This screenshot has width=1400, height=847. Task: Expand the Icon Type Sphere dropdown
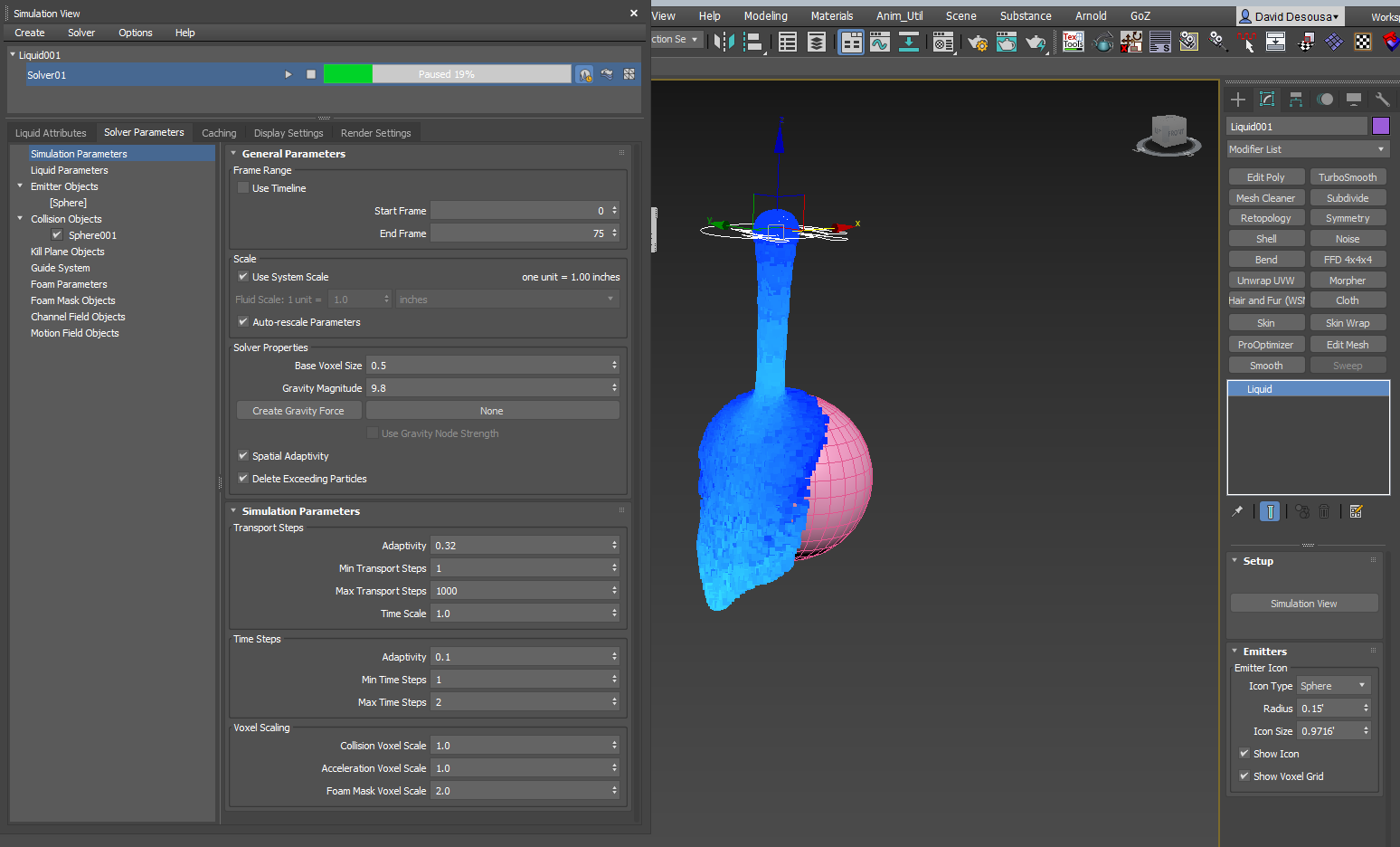(1334, 686)
